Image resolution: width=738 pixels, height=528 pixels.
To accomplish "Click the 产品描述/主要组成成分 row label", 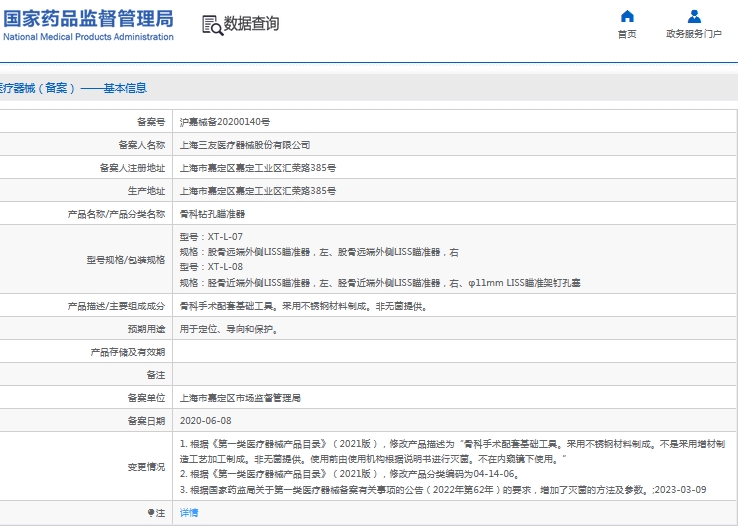I will coord(116,306).
